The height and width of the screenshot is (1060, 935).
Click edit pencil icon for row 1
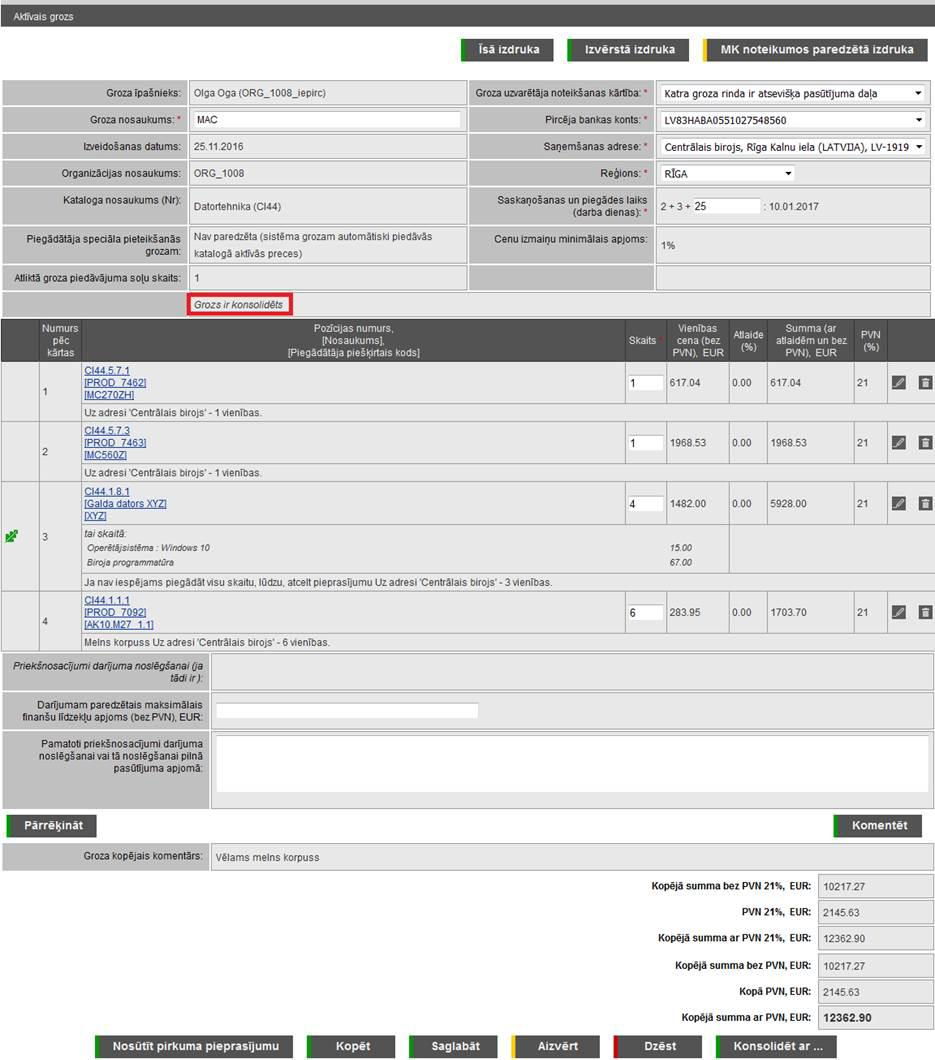(898, 383)
